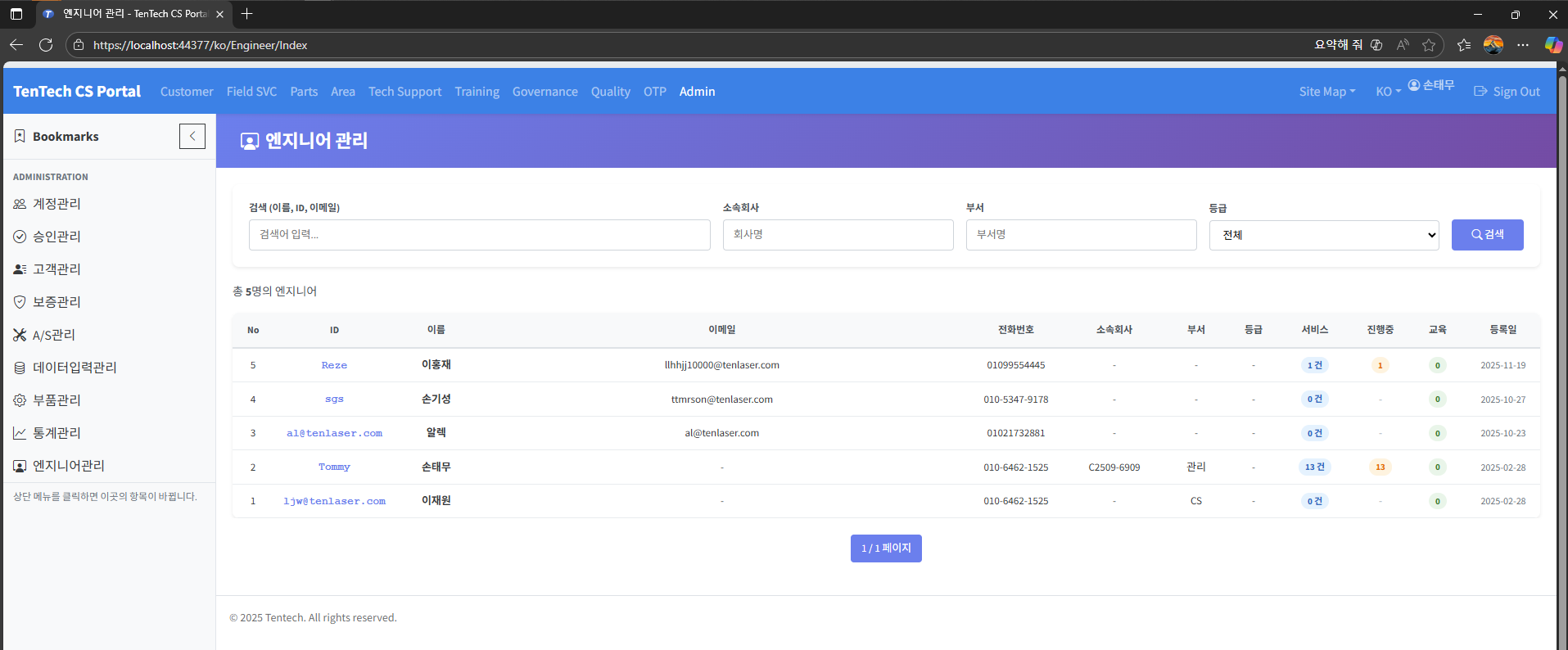Click the 13 건 service badge for Tommy
The height and width of the screenshot is (650, 1568).
1314,467
